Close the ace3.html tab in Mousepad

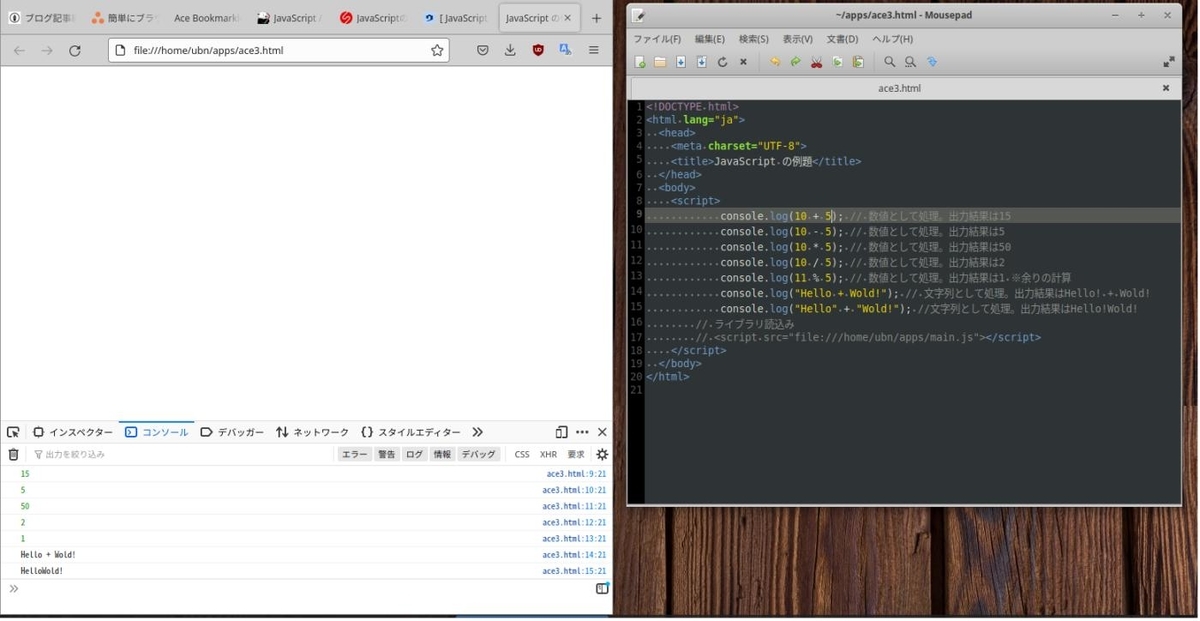click(x=1166, y=88)
